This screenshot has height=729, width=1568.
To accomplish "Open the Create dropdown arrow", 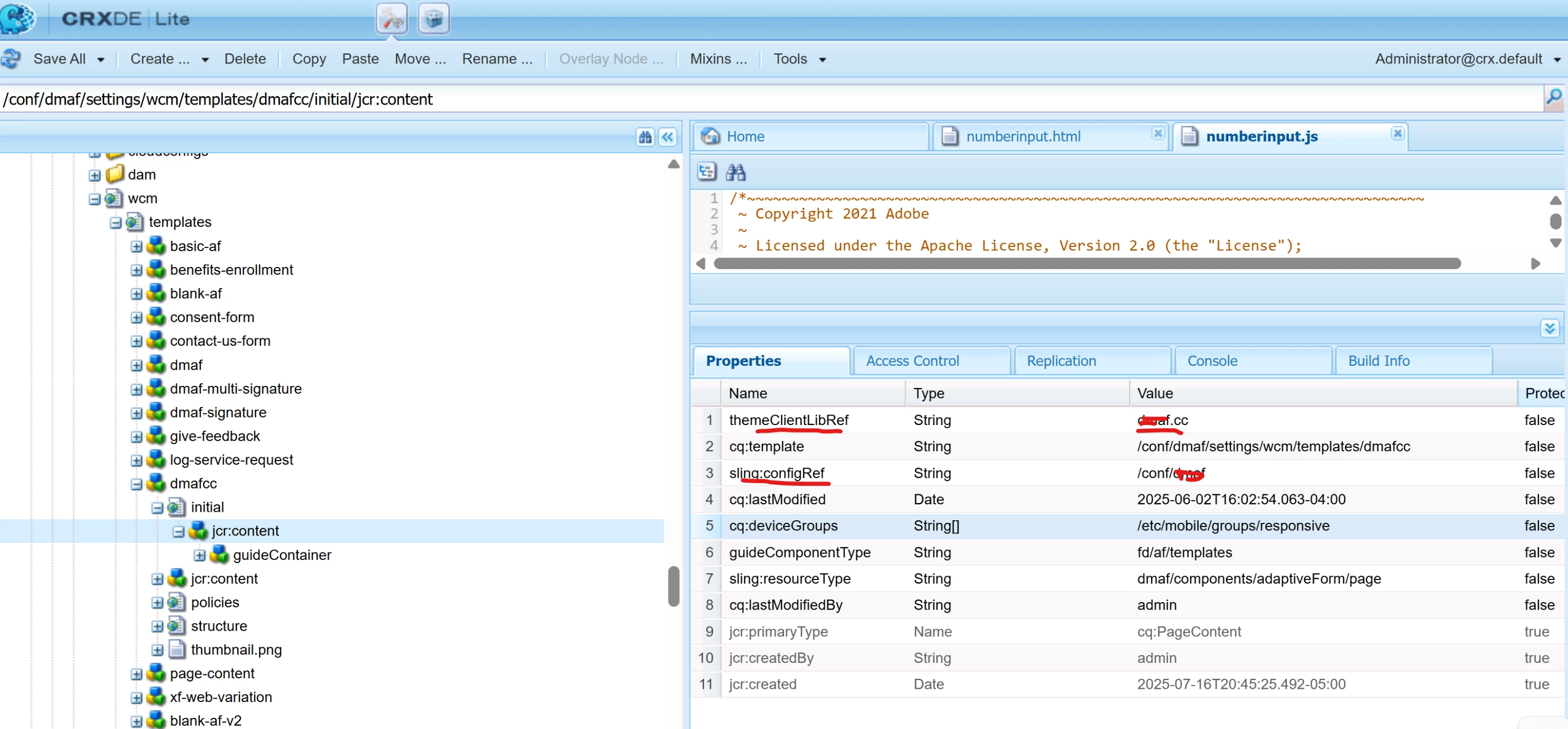I will 205,60.
